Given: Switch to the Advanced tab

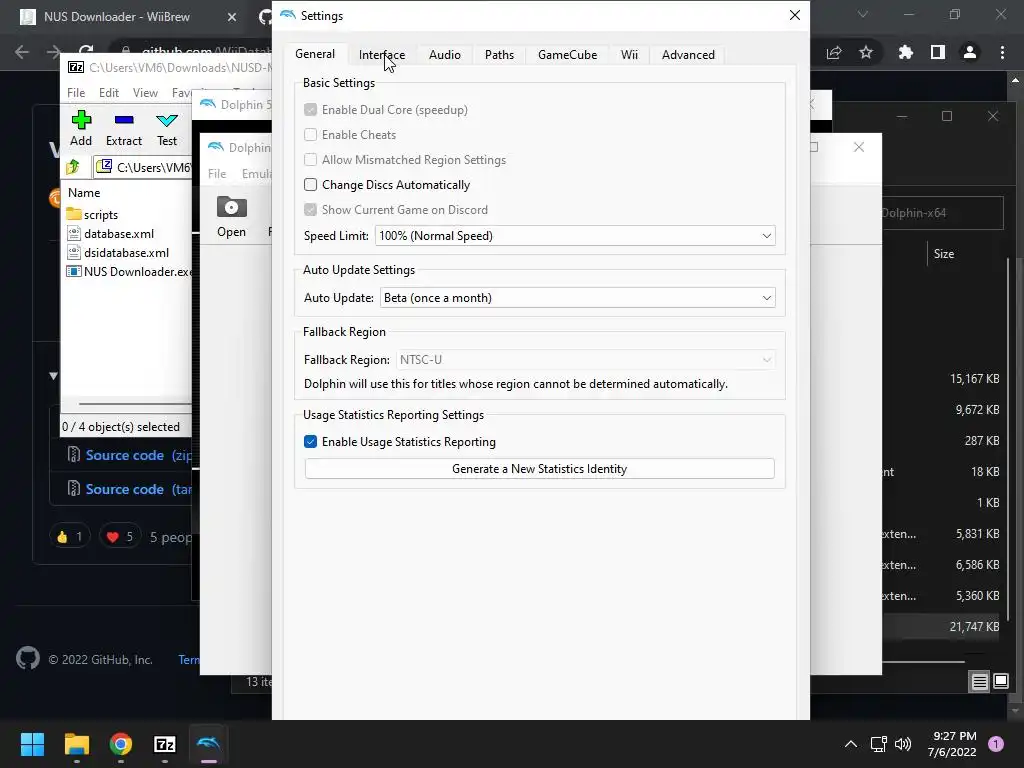Looking at the screenshot, I should click(688, 55).
